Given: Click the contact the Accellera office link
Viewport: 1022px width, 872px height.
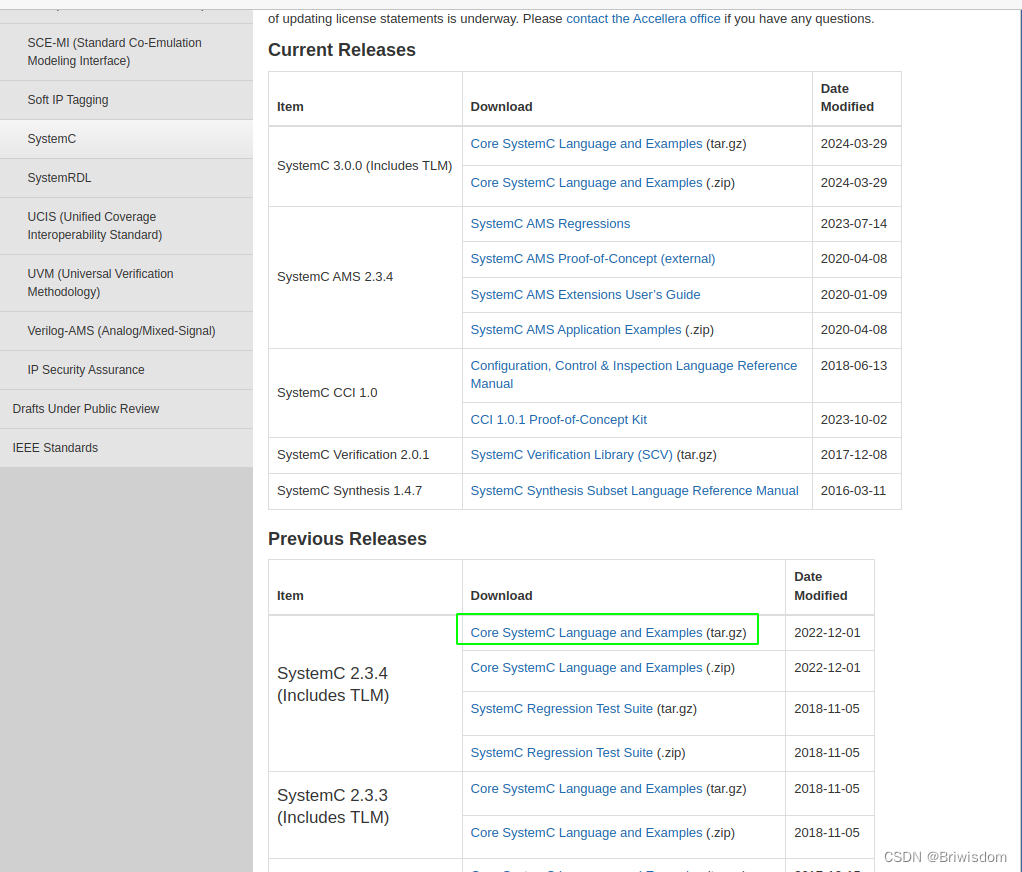Looking at the screenshot, I should point(643,18).
